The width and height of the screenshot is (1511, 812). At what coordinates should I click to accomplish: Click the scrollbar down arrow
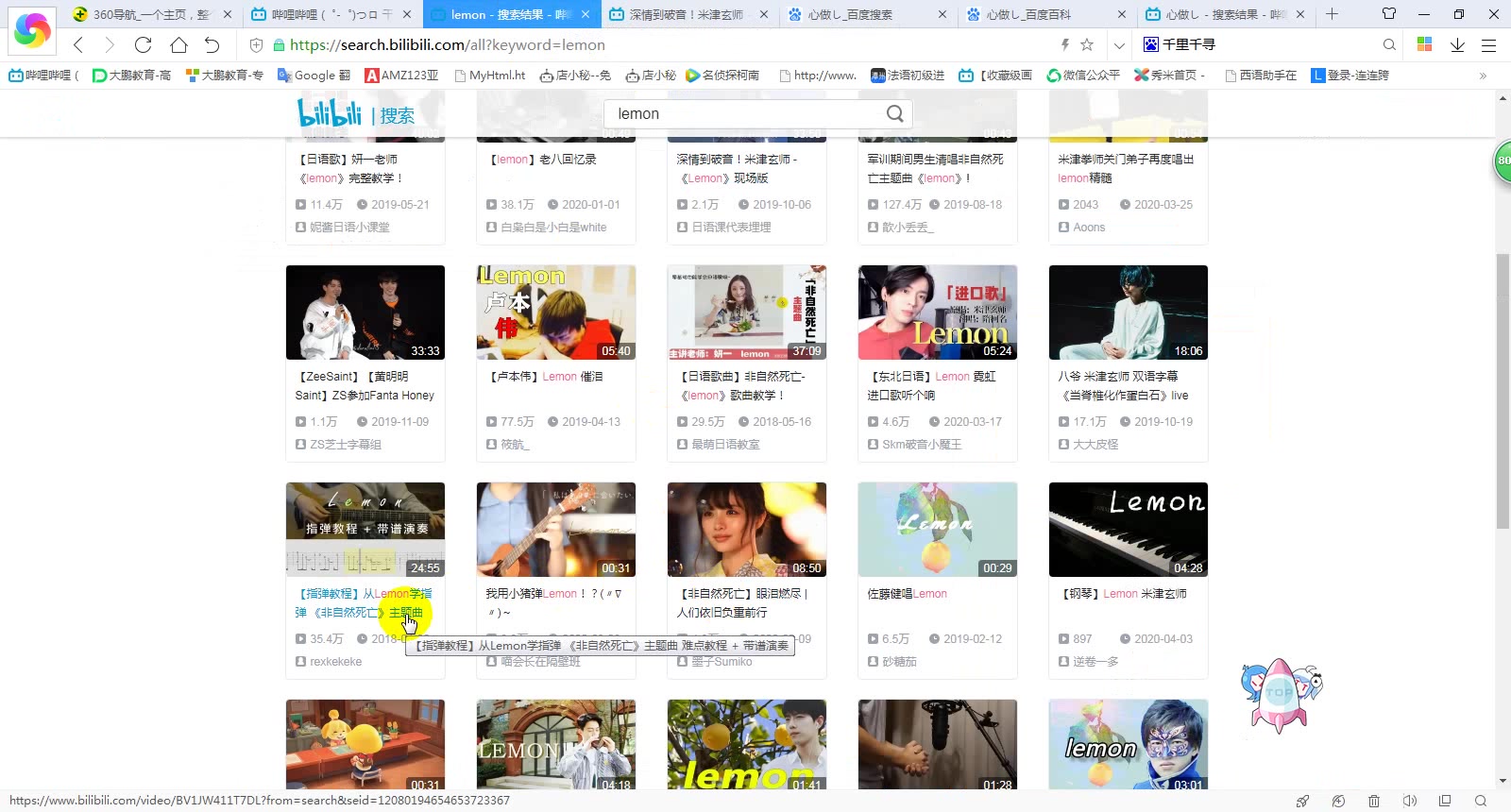tap(1503, 782)
